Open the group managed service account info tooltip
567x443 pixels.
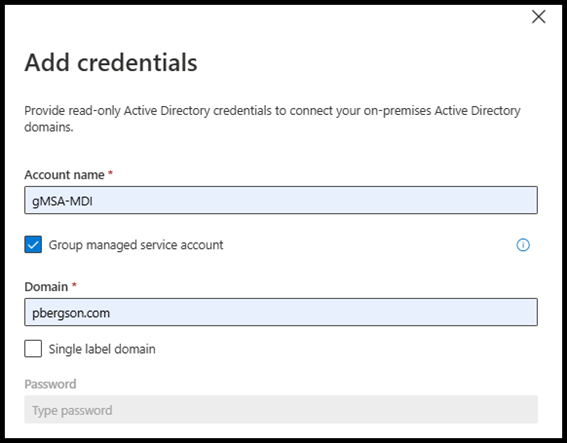coord(523,245)
